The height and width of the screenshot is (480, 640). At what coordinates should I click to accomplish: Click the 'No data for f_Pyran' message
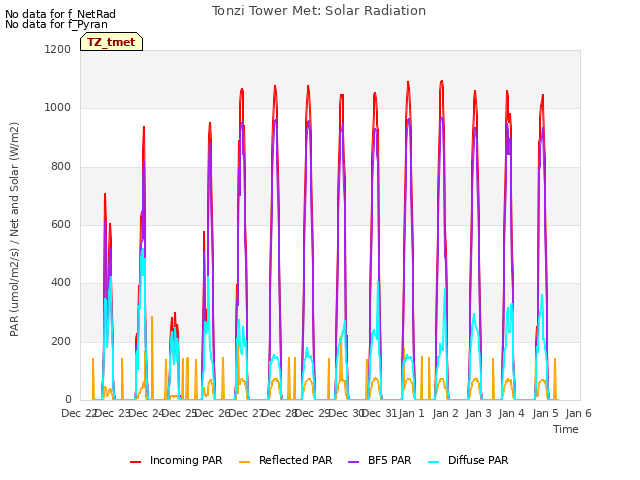pyautogui.click(x=56, y=24)
